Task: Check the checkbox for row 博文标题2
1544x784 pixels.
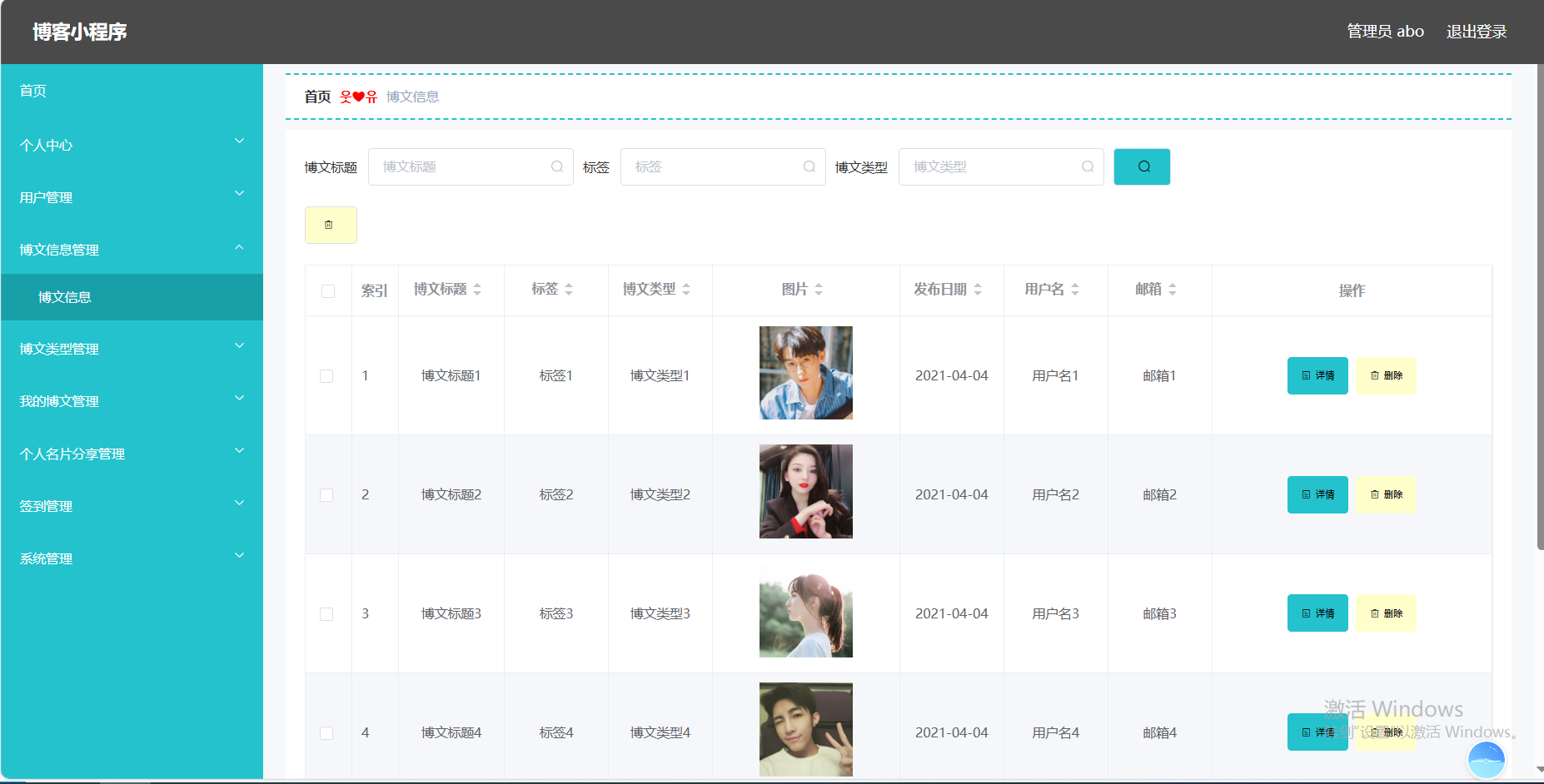Action: [326, 495]
